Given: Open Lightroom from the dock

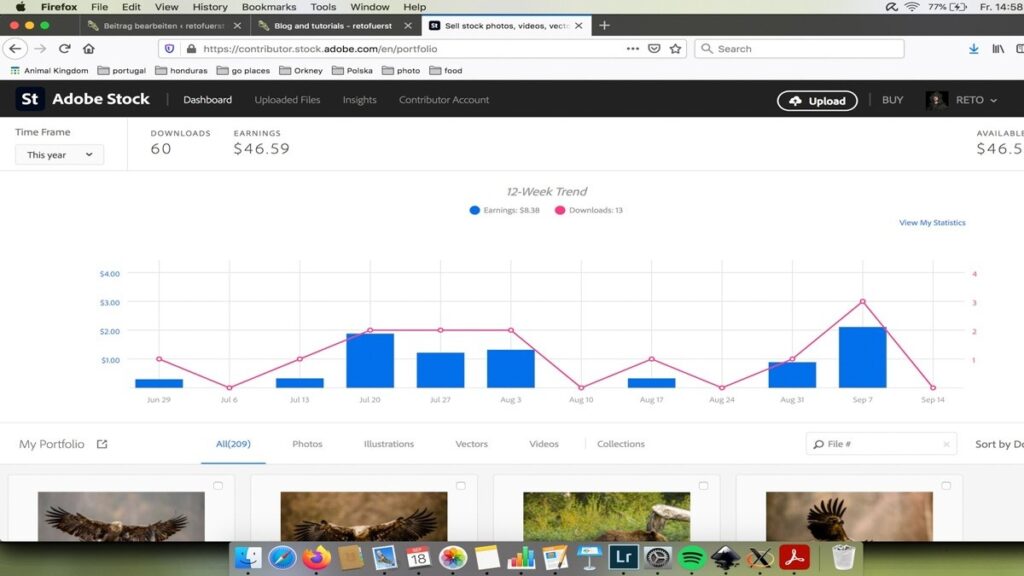Looking at the screenshot, I should (623, 557).
